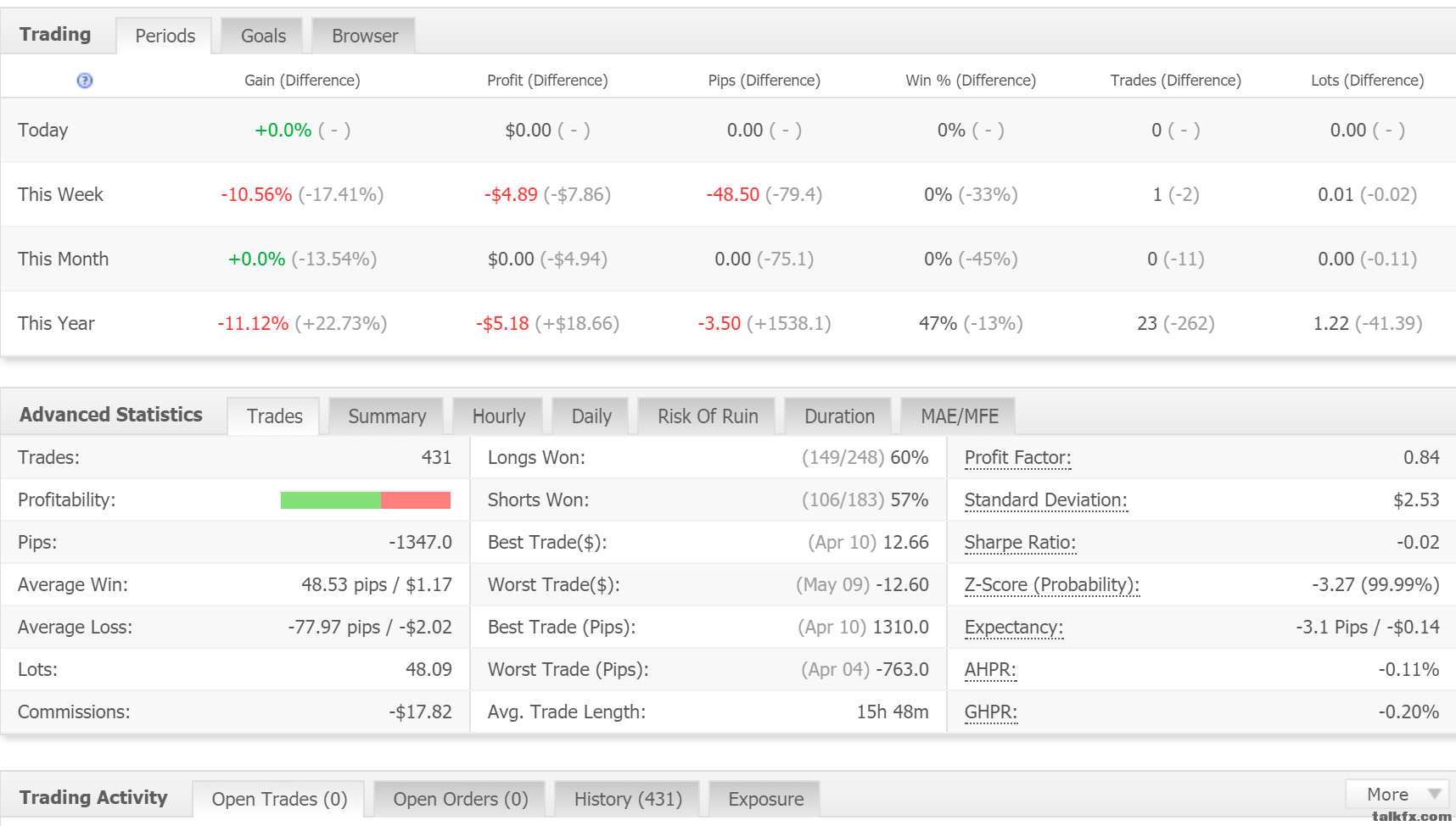Click the Z-Score (Probability) link
Image resolution: width=1456 pixels, height=826 pixels.
tap(1051, 585)
